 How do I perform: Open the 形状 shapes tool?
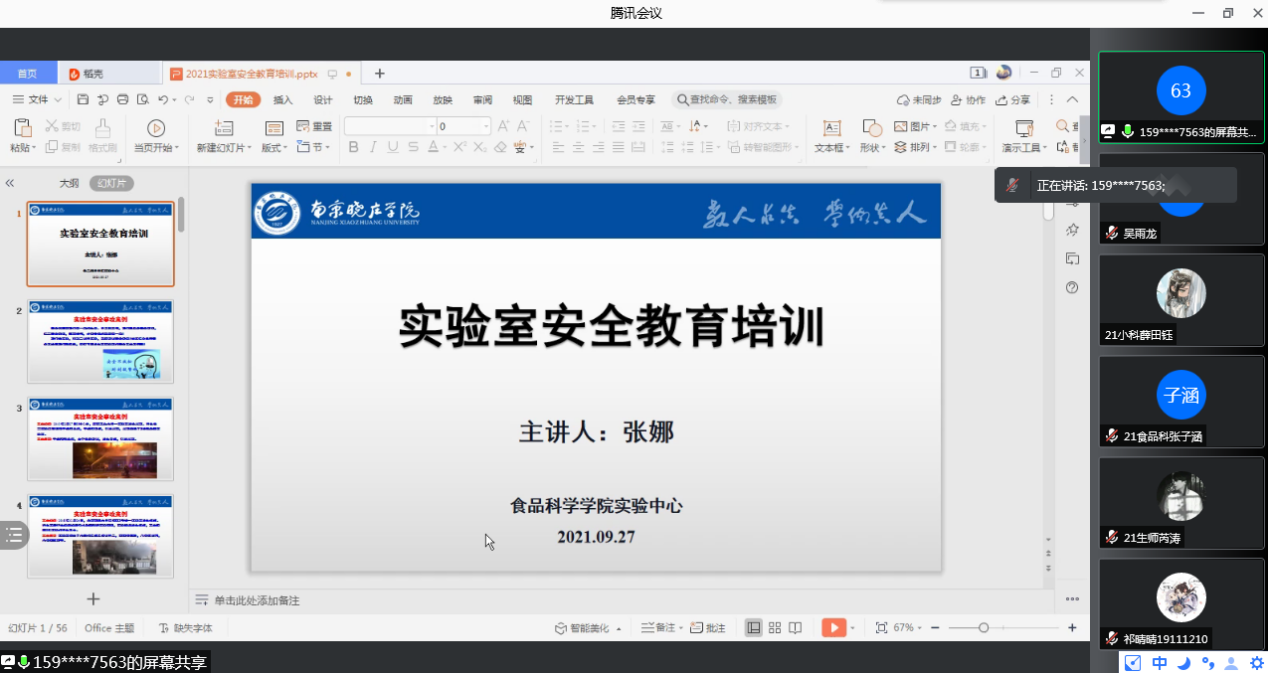click(x=872, y=128)
